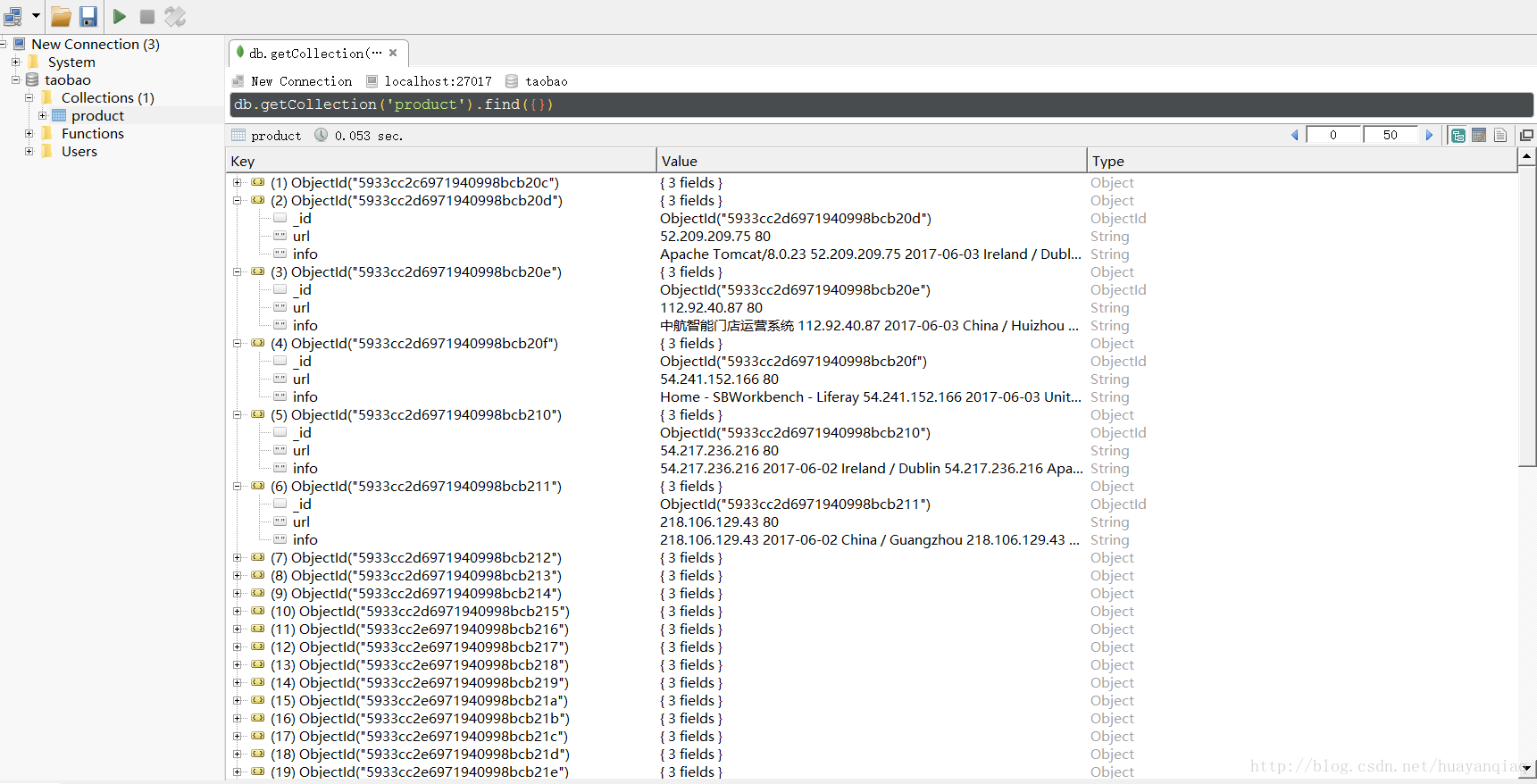Click the New Connection icon in query header

[238, 81]
